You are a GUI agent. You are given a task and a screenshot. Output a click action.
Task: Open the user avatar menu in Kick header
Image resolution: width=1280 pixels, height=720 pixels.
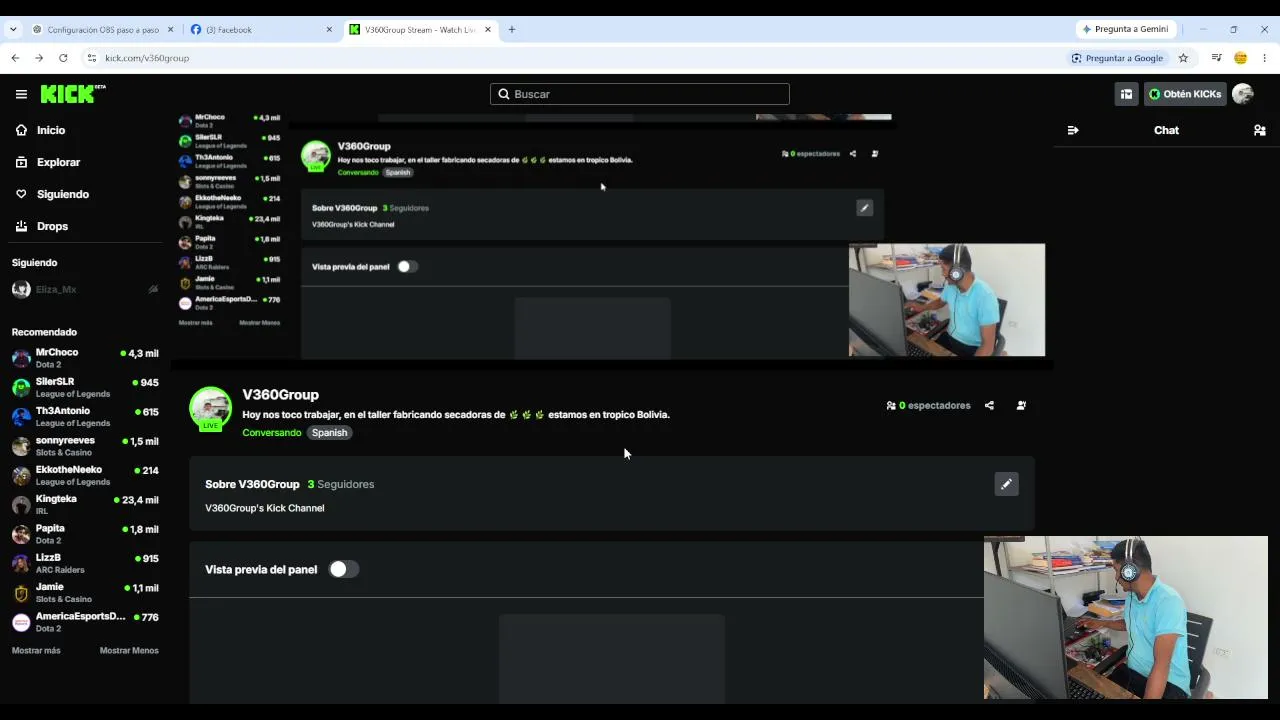coord(1243,94)
